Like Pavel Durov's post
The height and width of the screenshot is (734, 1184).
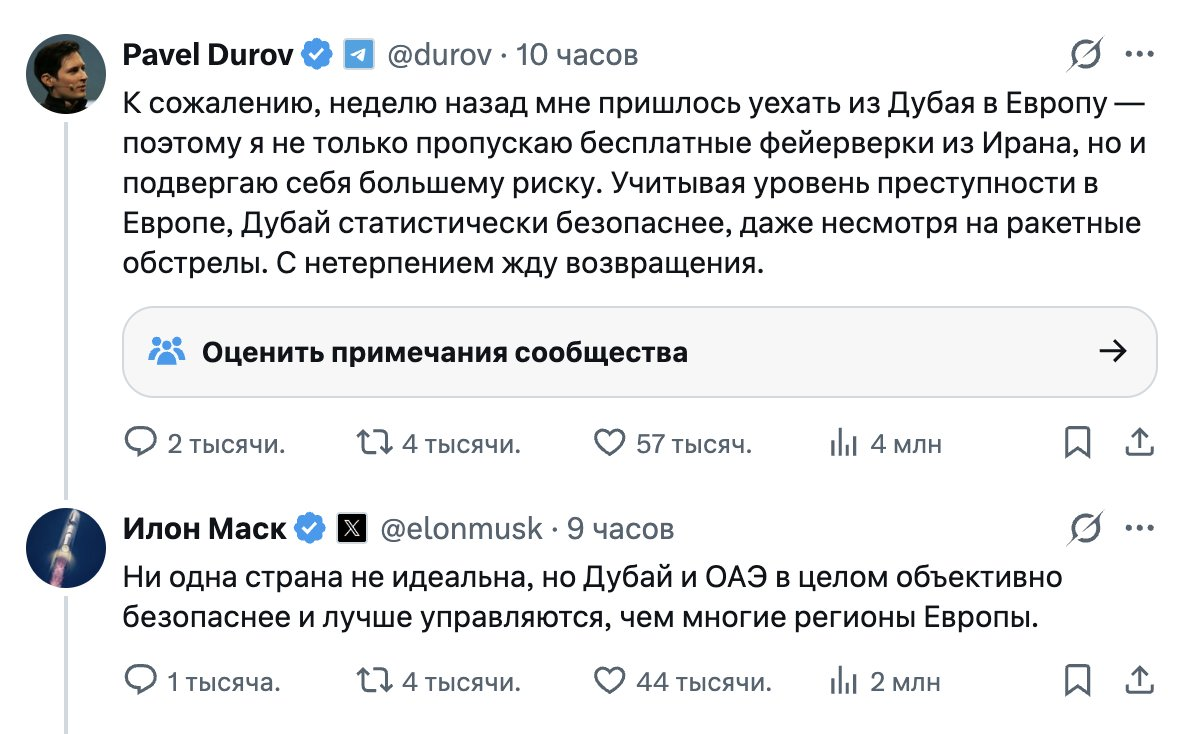(x=609, y=442)
